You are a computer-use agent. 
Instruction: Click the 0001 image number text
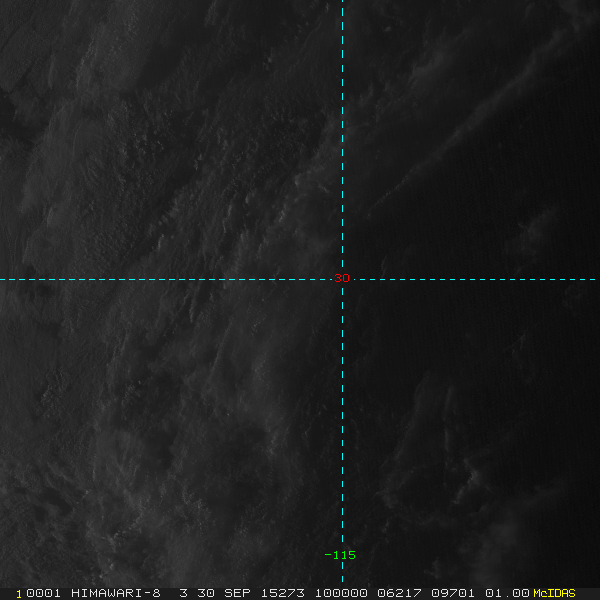43,593
